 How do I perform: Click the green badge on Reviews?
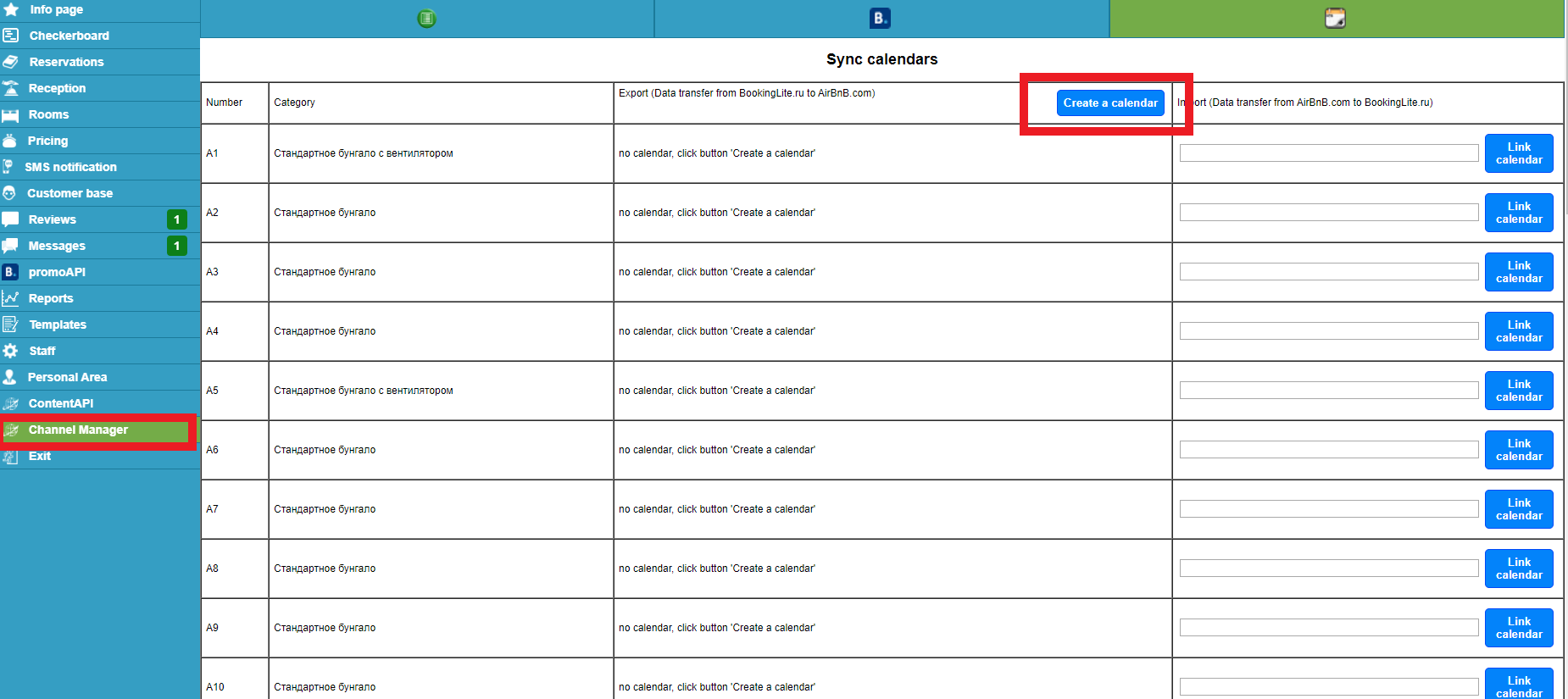coord(177,219)
